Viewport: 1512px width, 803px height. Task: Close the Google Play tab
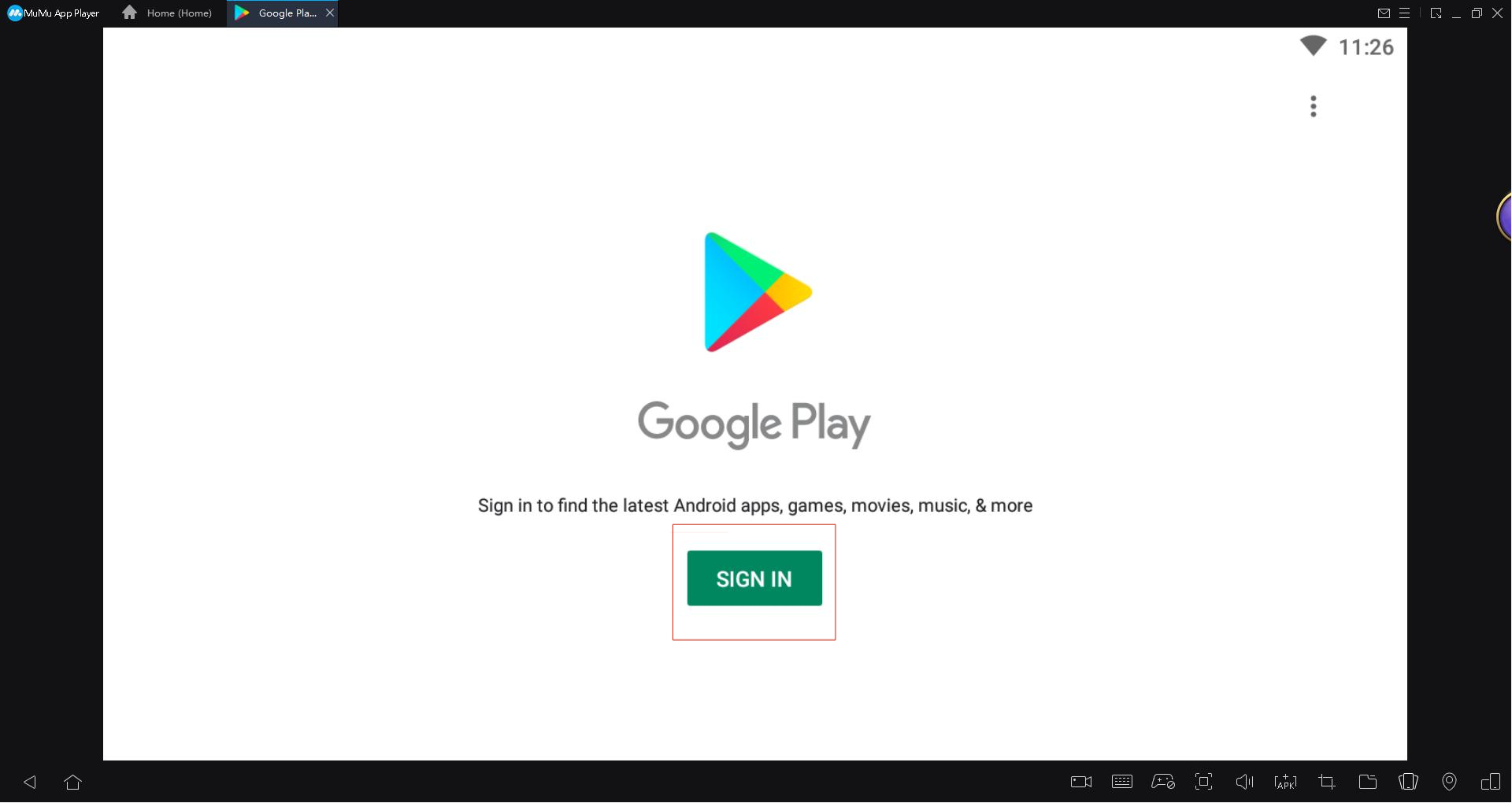coord(330,13)
